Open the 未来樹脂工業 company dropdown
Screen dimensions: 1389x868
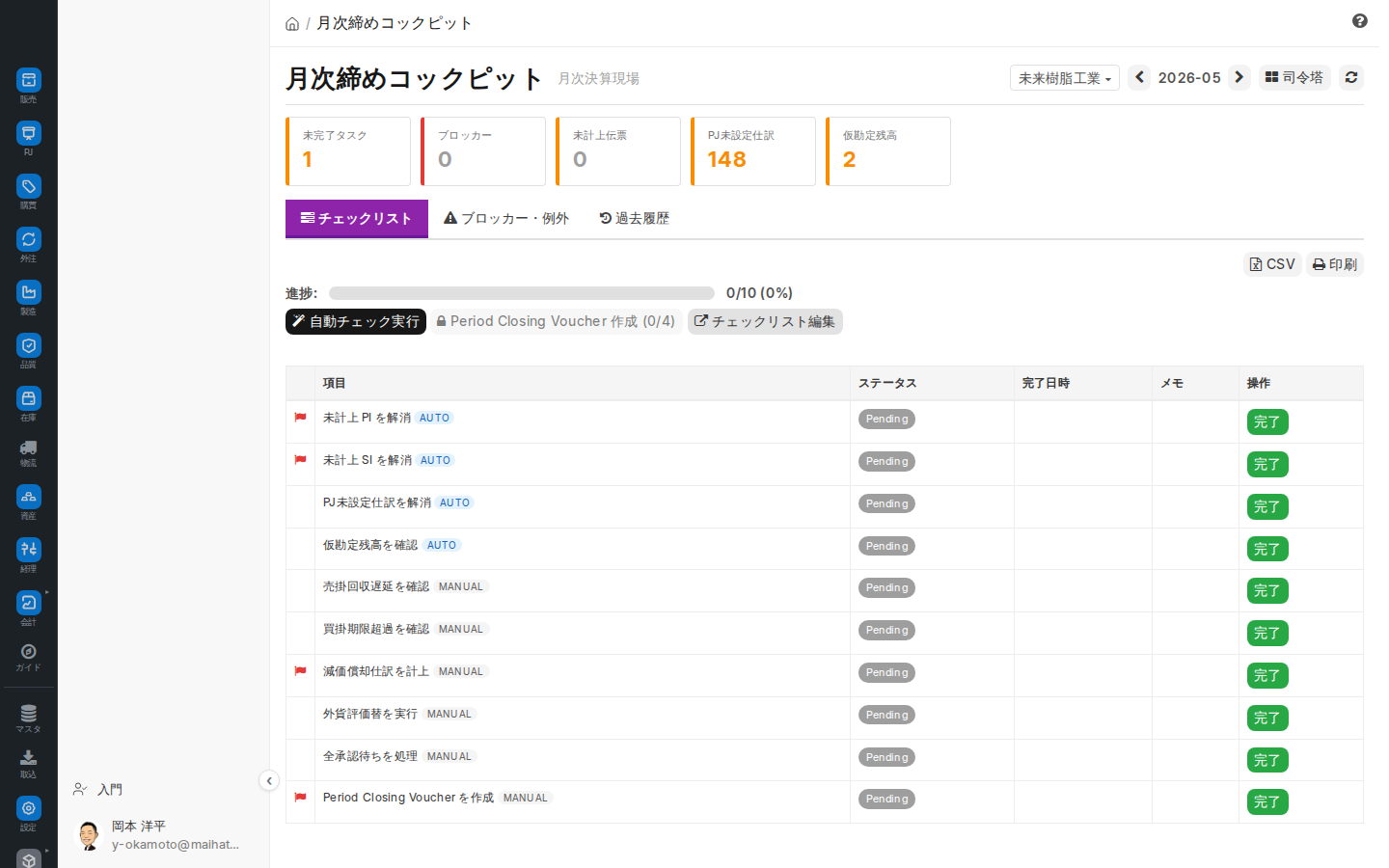(x=1065, y=78)
